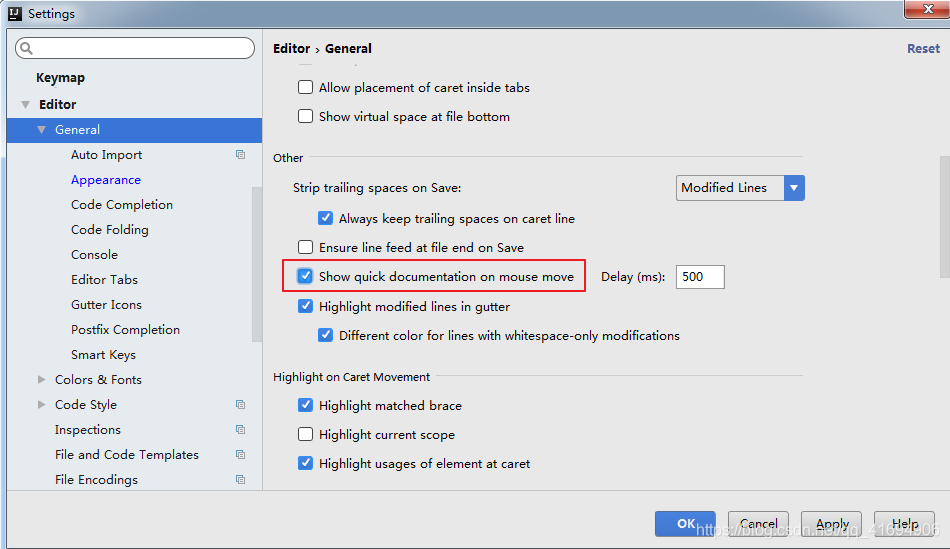Select Inspections in the tree
The height and width of the screenshot is (549, 950).
pos(88,430)
